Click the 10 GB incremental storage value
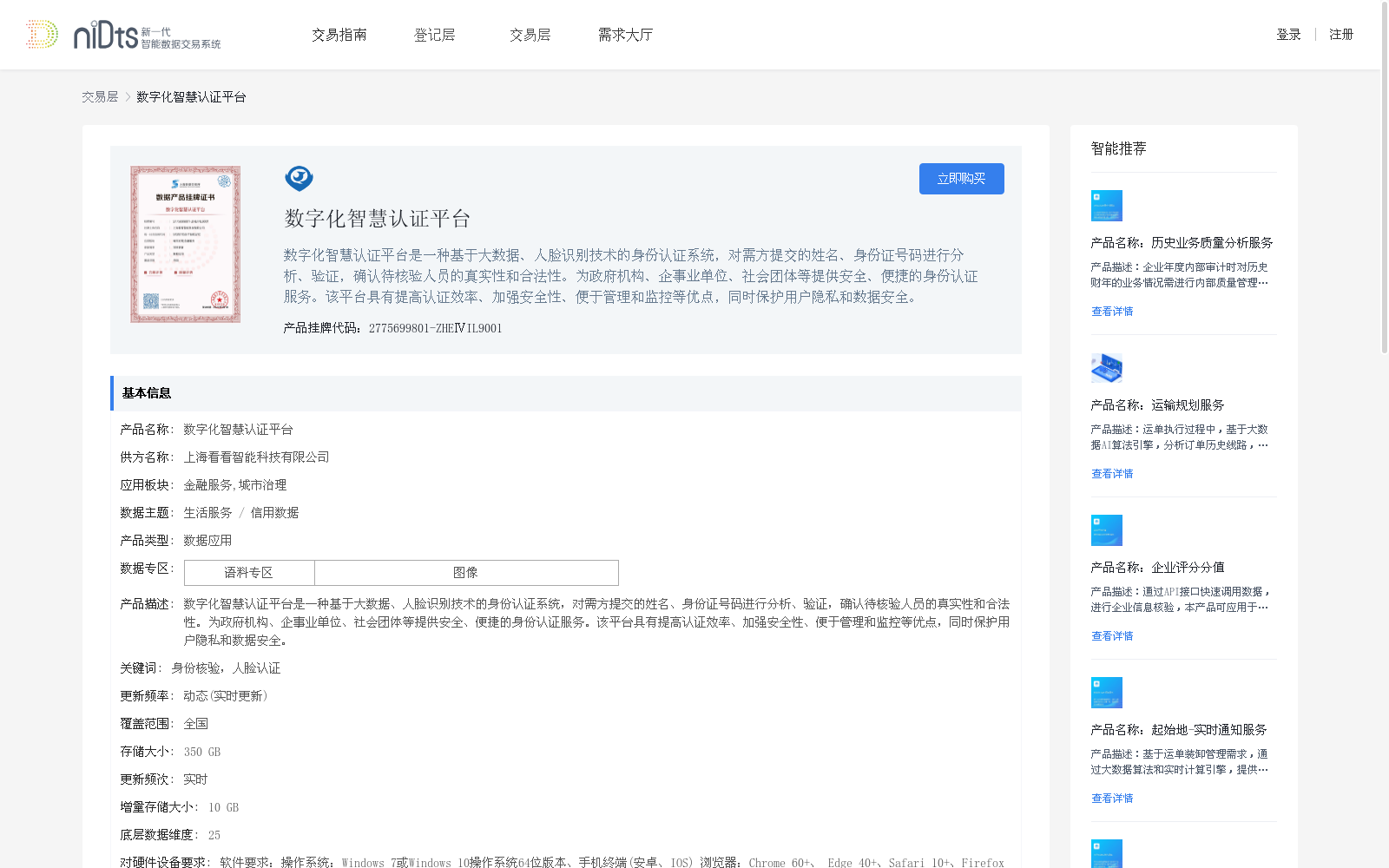This screenshot has height=868, width=1389. pos(223,807)
